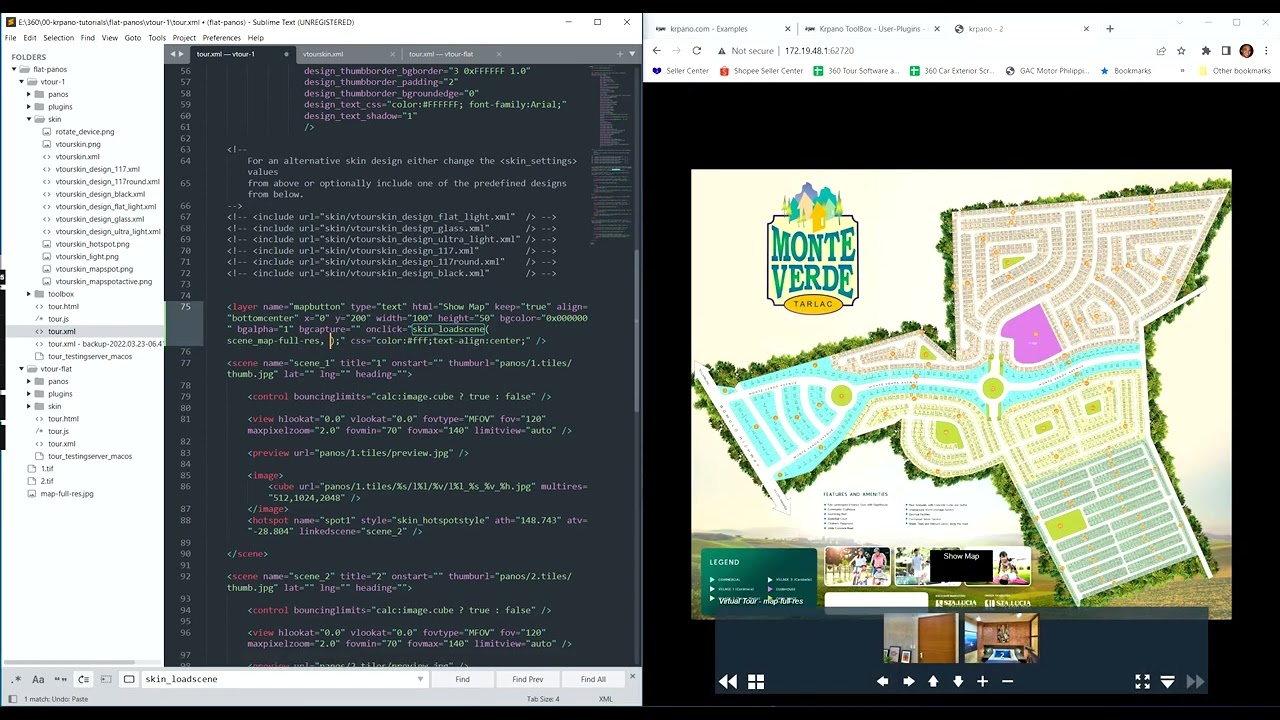The width and height of the screenshot is (1280, 720).
Task: Go to previous scene with double-left arrows
Action: (x=728, y=682)
